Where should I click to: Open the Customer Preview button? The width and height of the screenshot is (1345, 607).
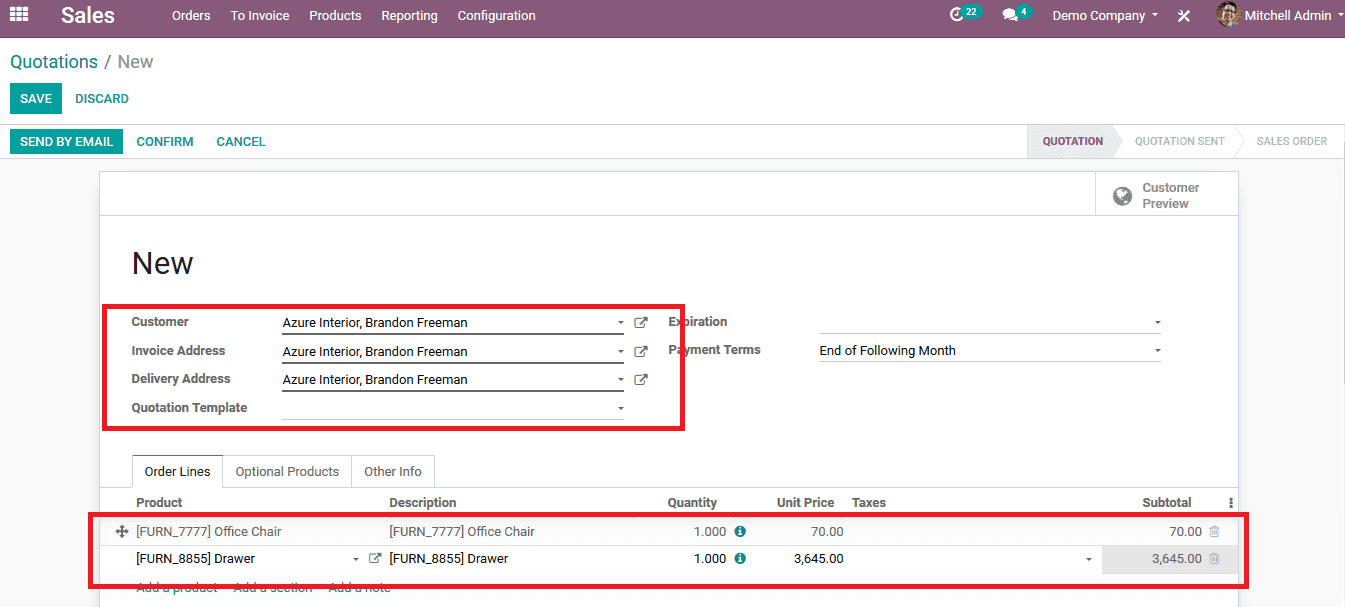point(1166,195)
